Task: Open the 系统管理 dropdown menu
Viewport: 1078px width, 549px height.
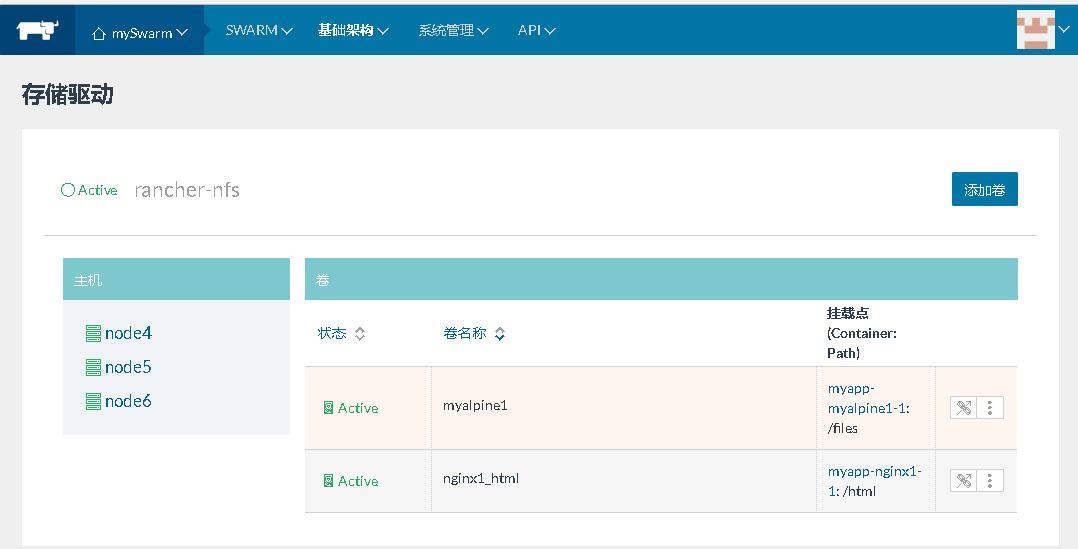Action: point(453,30)
